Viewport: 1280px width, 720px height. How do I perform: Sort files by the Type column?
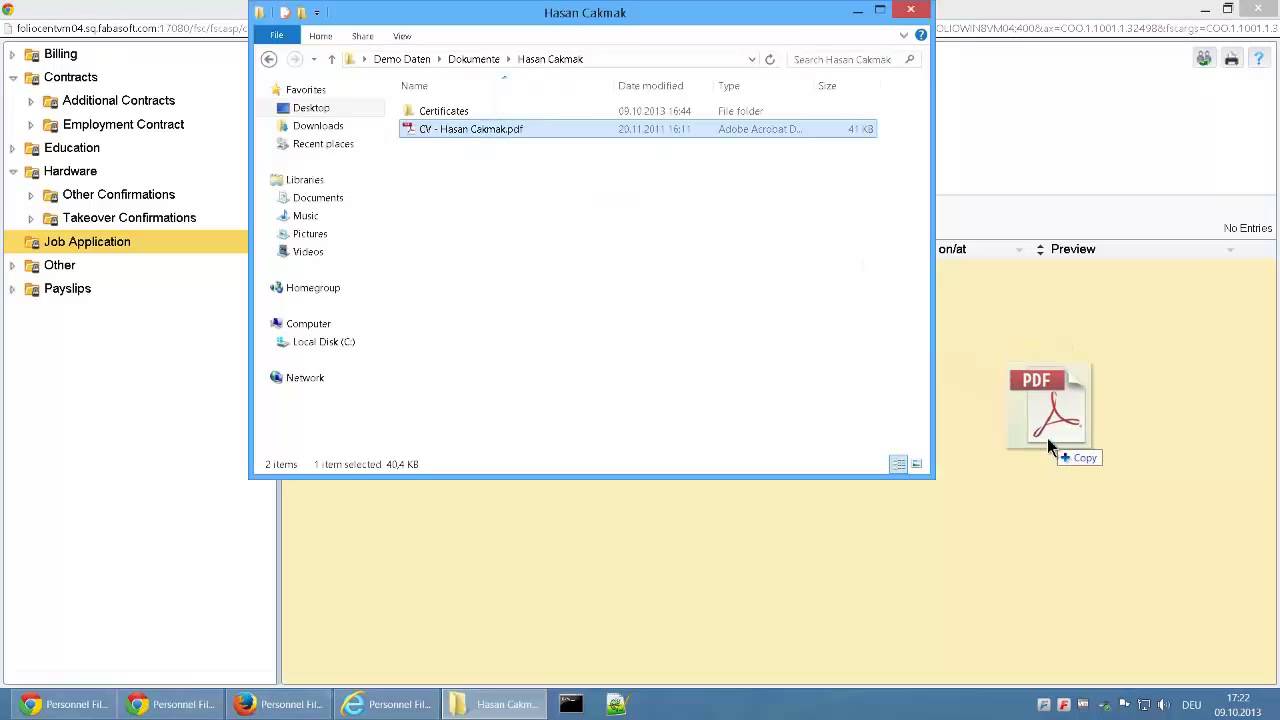pos(729,86)
